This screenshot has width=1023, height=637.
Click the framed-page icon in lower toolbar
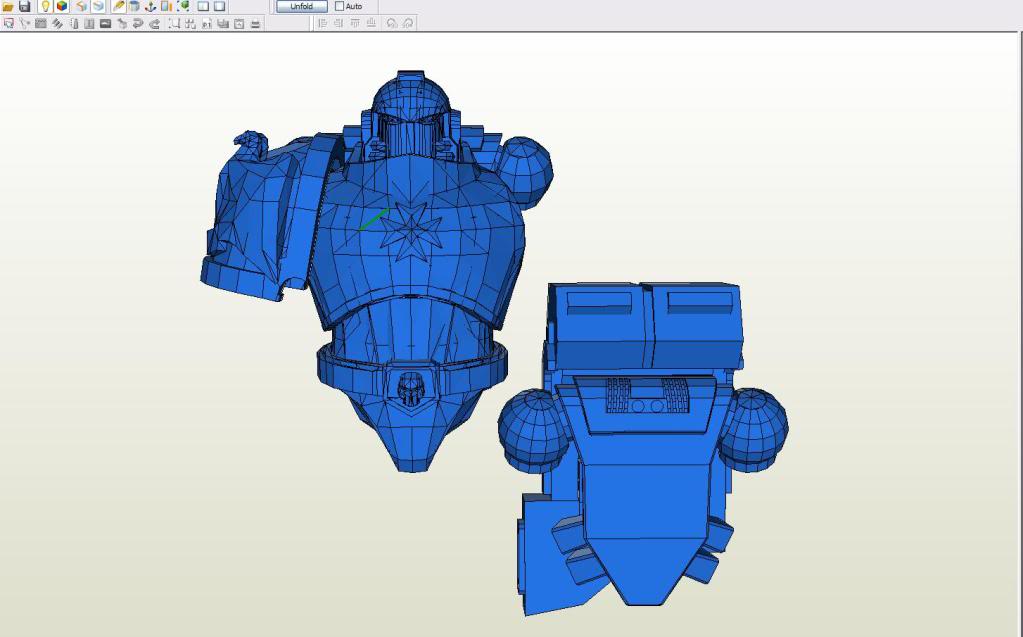pos(239,23)
